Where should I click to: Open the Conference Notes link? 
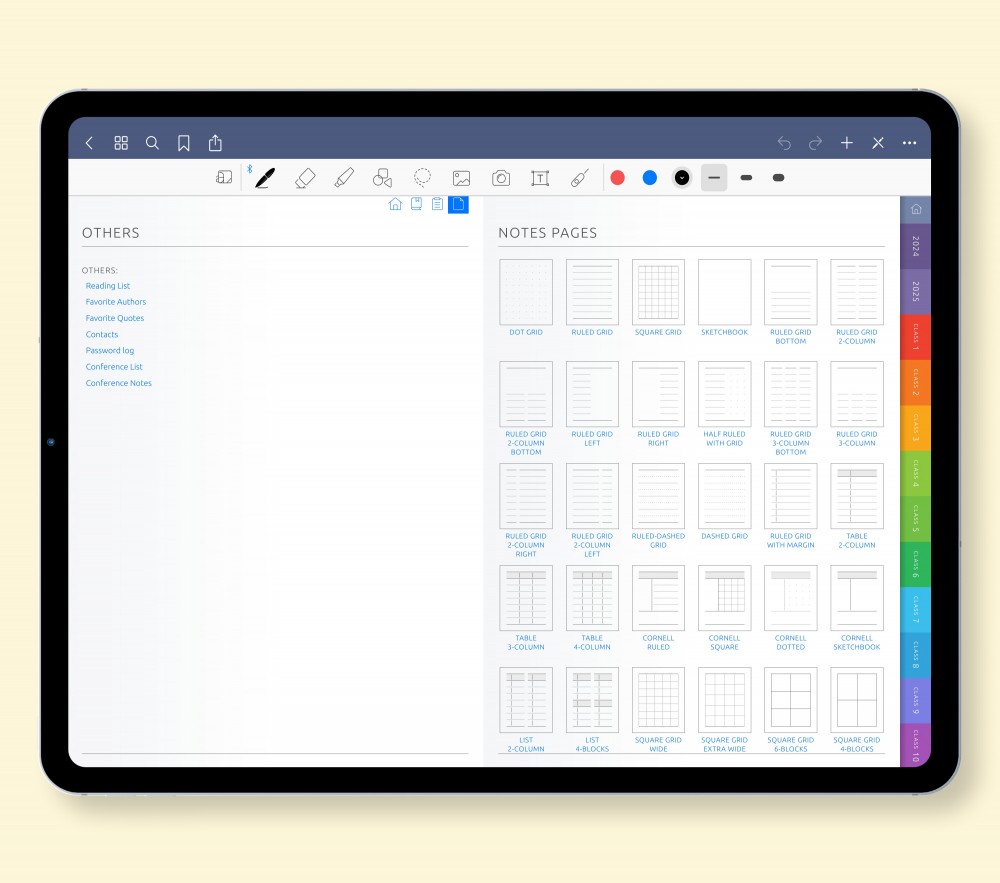(x=119, y=383)
